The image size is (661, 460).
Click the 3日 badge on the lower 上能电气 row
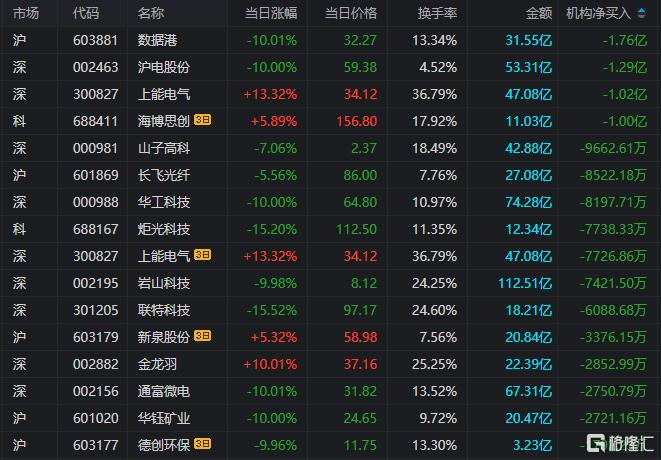tap(203, 254)
